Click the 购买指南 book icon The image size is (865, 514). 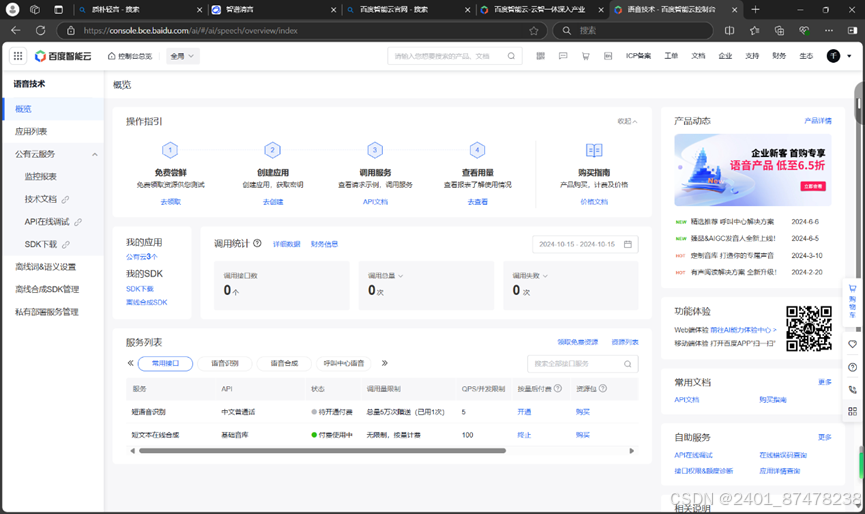click(594, 150)
